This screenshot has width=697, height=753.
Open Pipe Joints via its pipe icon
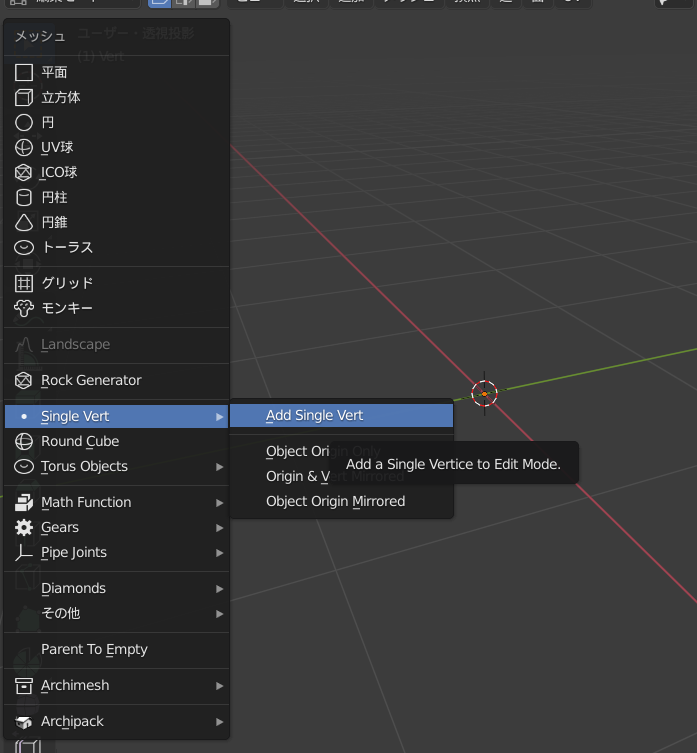pos(24,552)
